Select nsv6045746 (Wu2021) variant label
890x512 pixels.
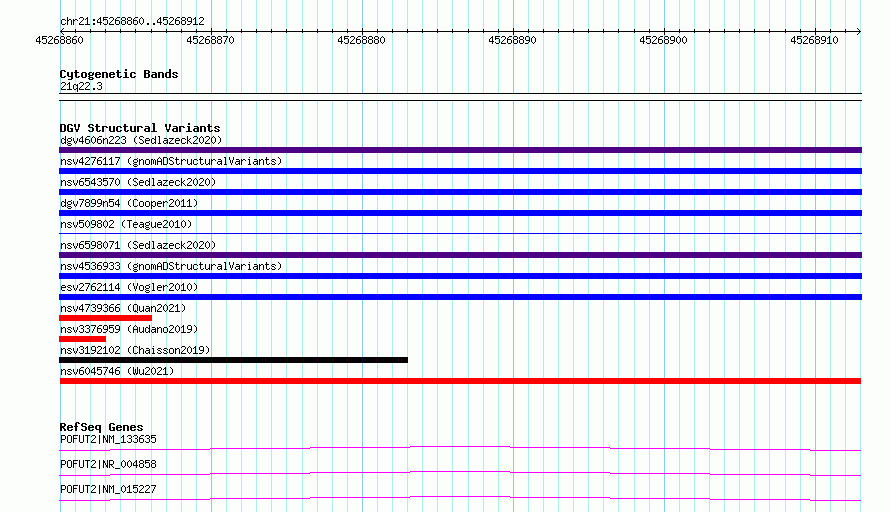[117, 371]
